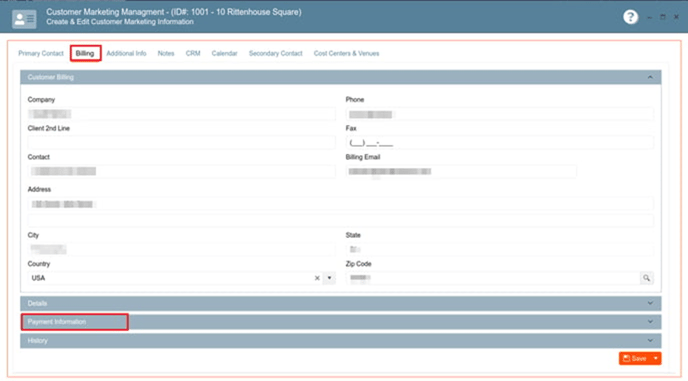Close the Customer Marketing window
This screenshot has height=381, width=688.
tap(676, 17)
